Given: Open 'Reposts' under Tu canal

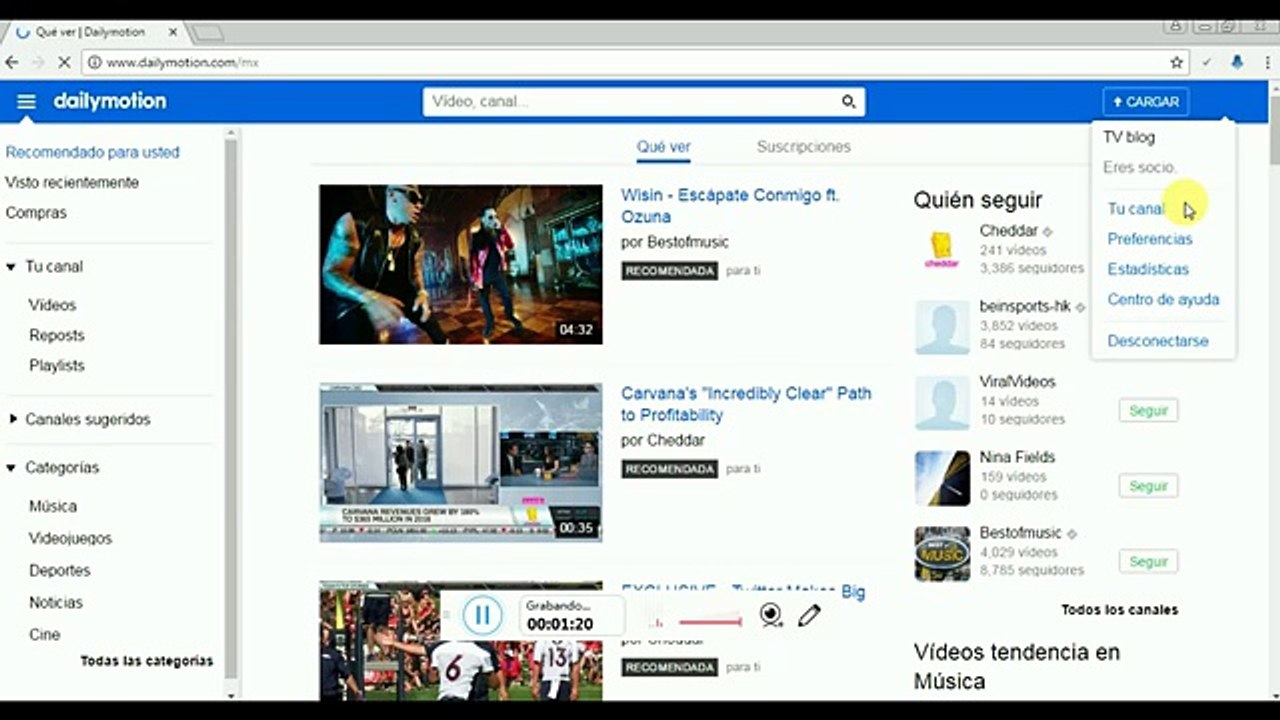Looking at the screenshot, I should tap(57, 335).
